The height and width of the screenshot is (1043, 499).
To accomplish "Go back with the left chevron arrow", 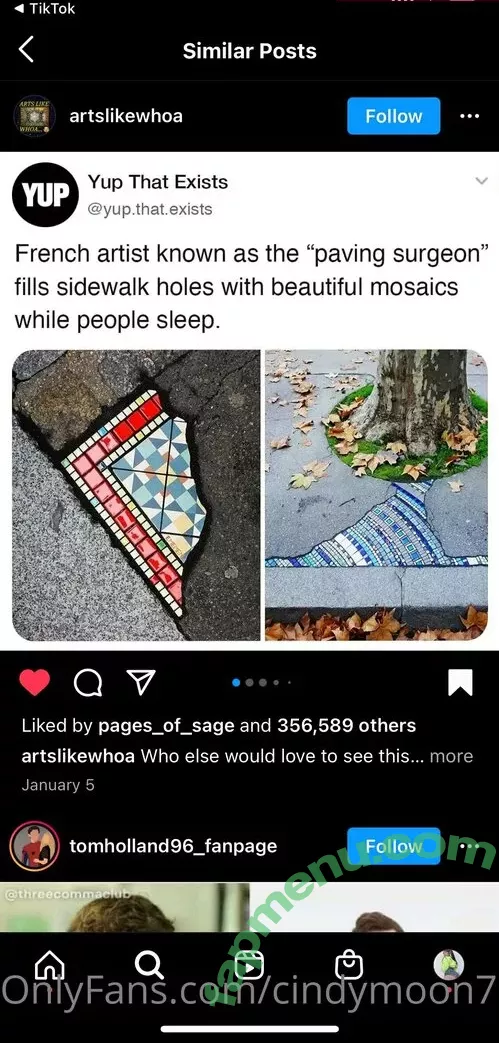I will pyautogui.click(x=26, y=50).
